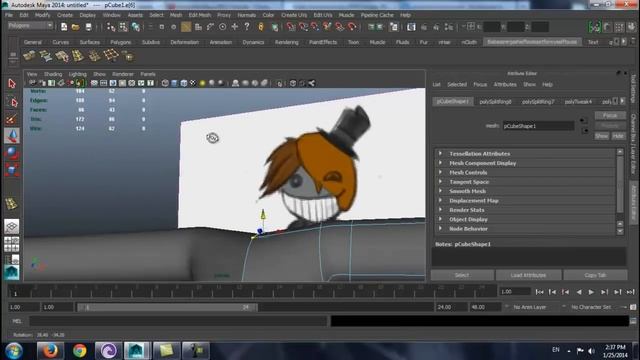
Task: Choose the Paint selection tool
Action: pyautogui.click(x=12, y=119)
